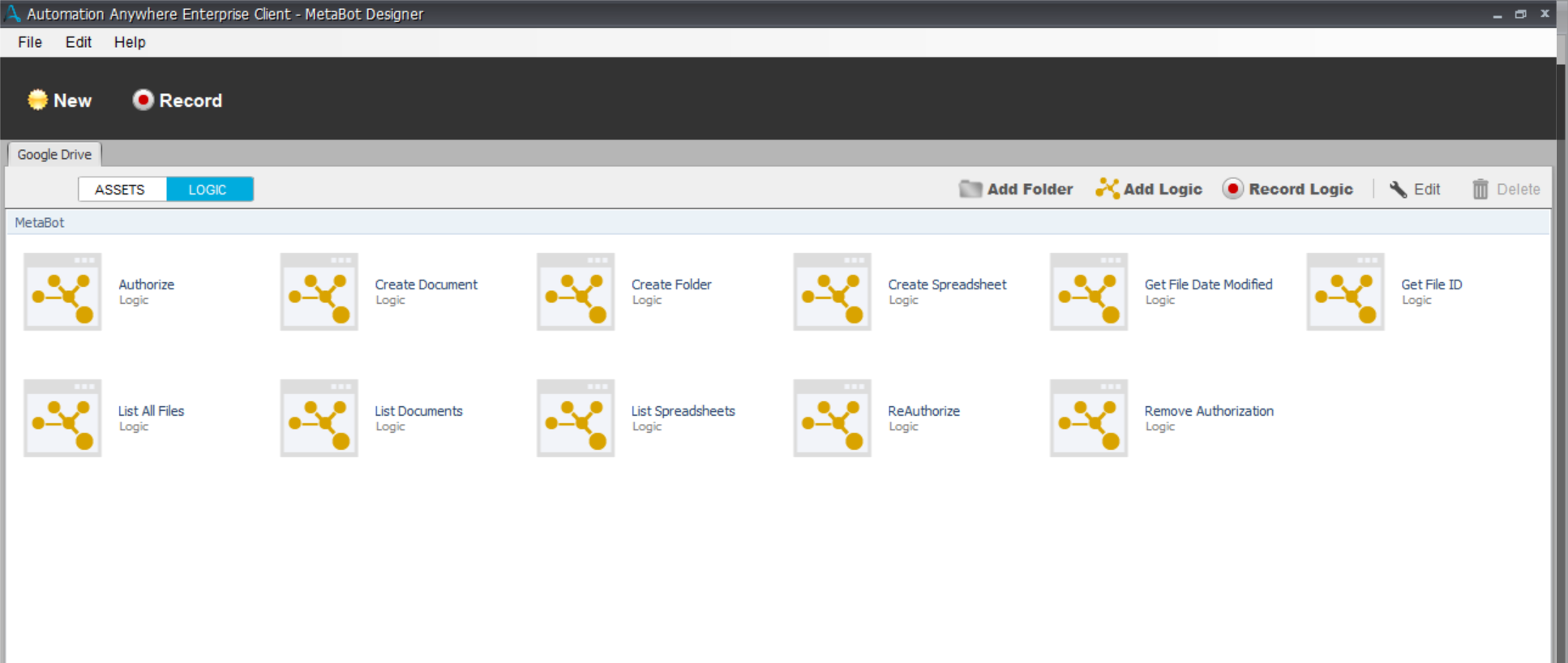Click the List Documents name text
This screenshot has width=1568, height=663.
(418, 411)
